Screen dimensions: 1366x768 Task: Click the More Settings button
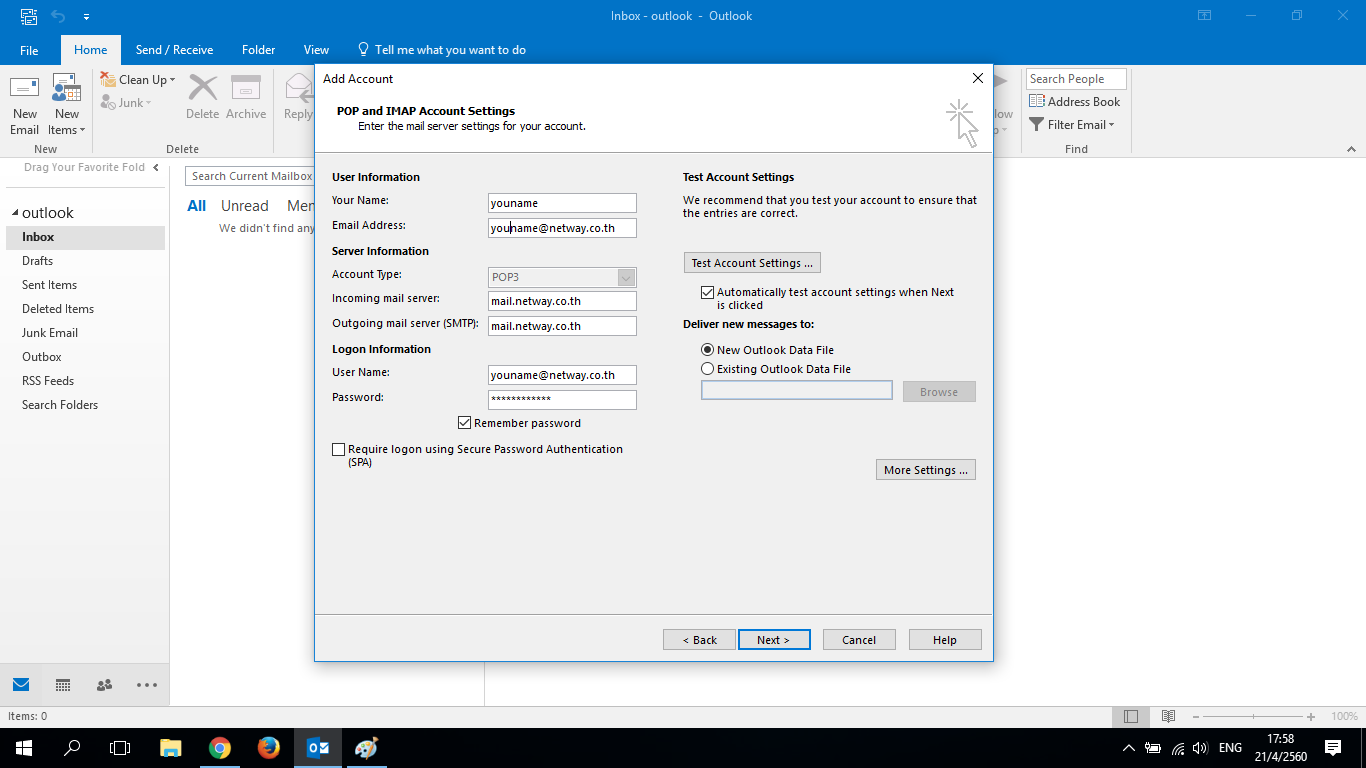(x=925, y=470)
